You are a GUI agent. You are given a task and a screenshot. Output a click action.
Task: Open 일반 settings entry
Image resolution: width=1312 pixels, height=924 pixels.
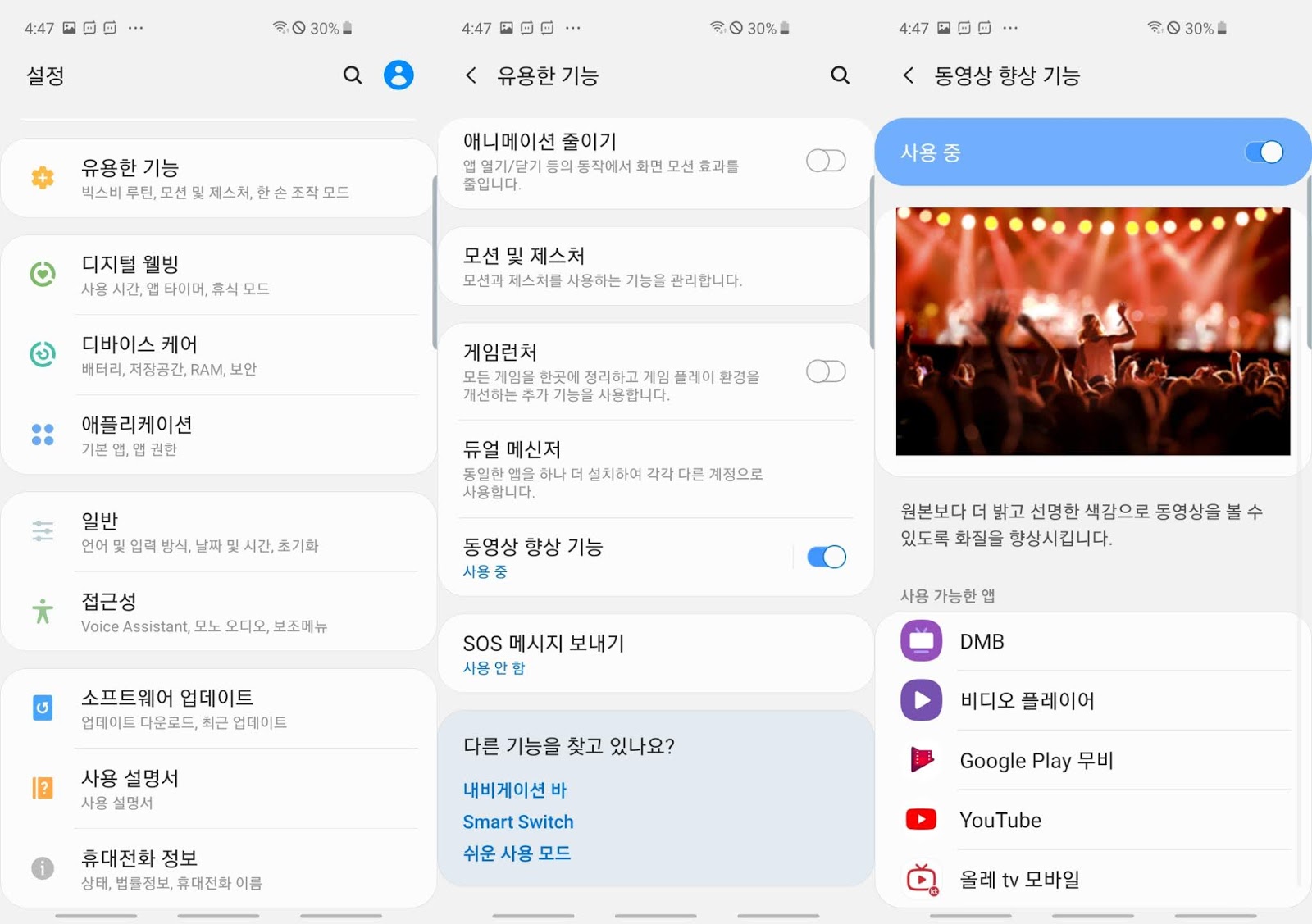tap(218, 531)
